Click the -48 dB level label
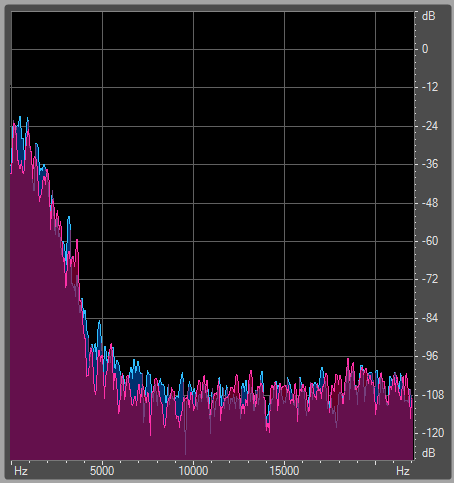The height and width of the screenshot is (483, 454). point(430,203)
